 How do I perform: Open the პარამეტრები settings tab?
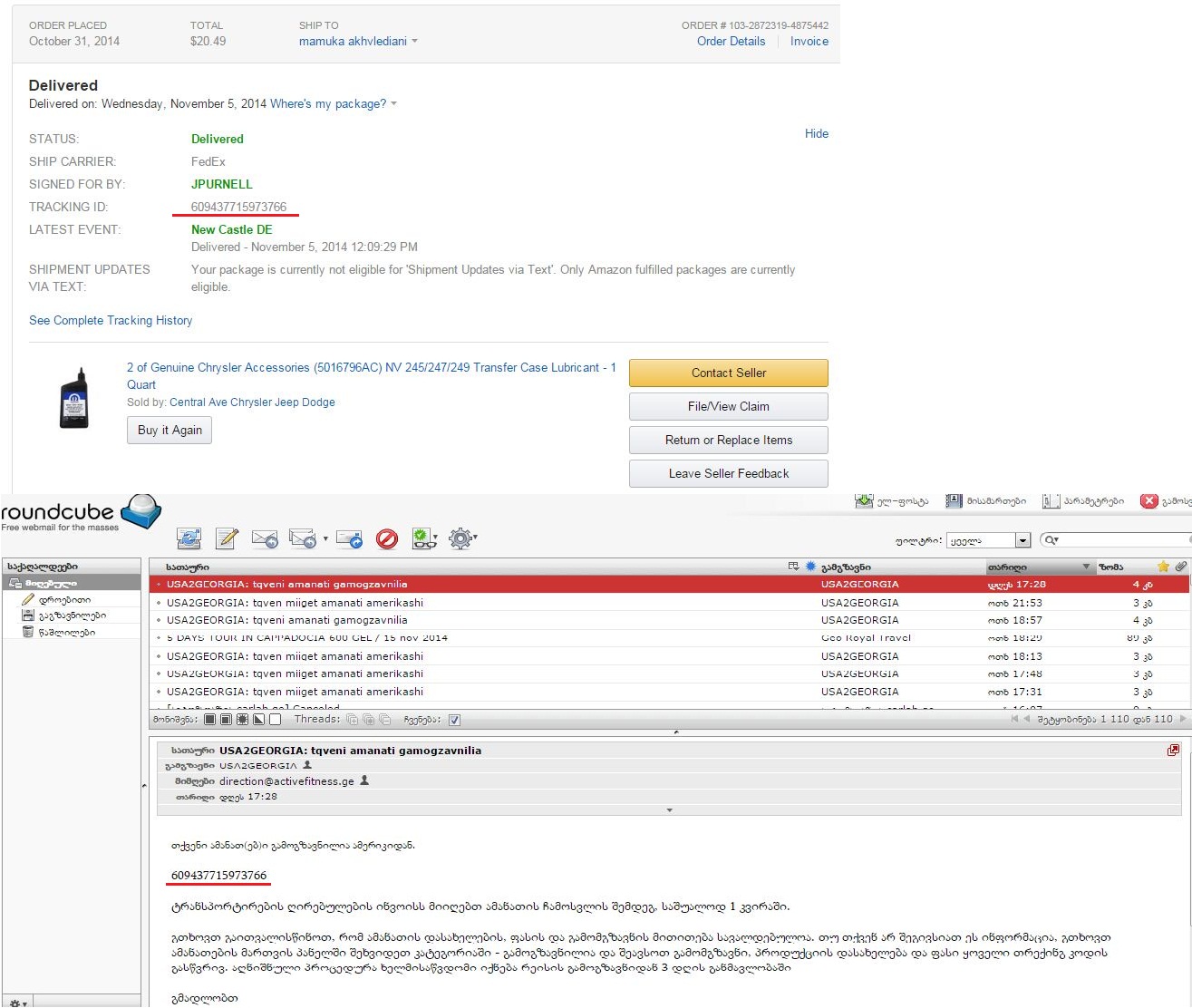[x=1083, y=500]
